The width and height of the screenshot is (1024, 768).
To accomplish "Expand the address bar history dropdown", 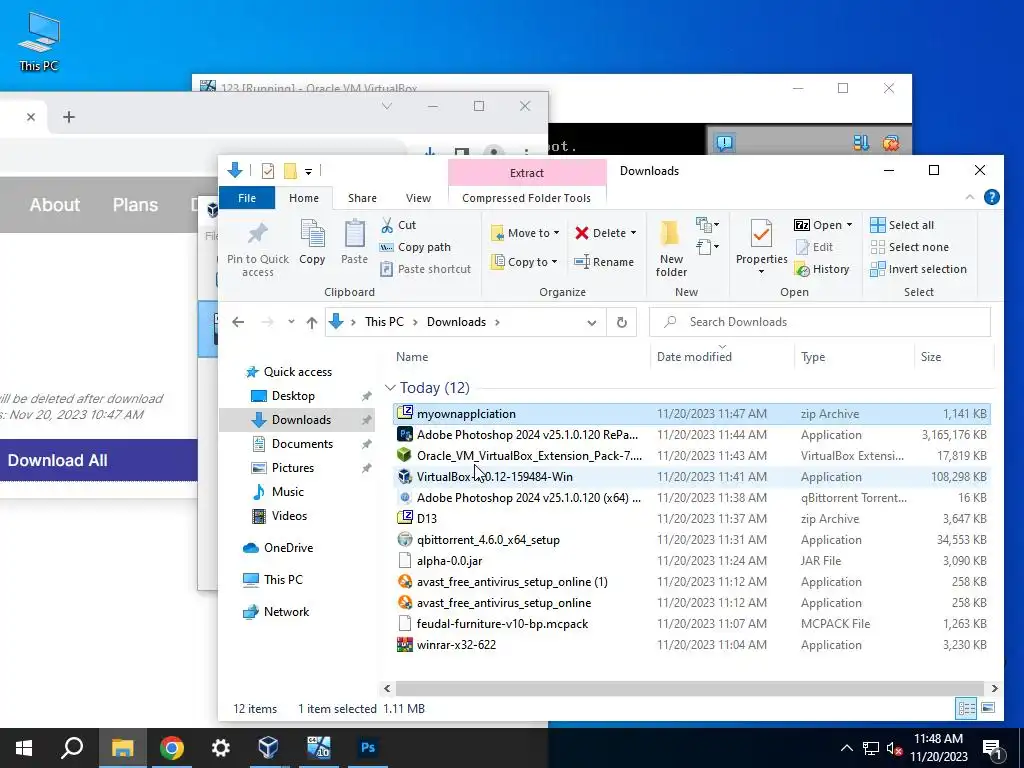I will (x=591, y=323).
